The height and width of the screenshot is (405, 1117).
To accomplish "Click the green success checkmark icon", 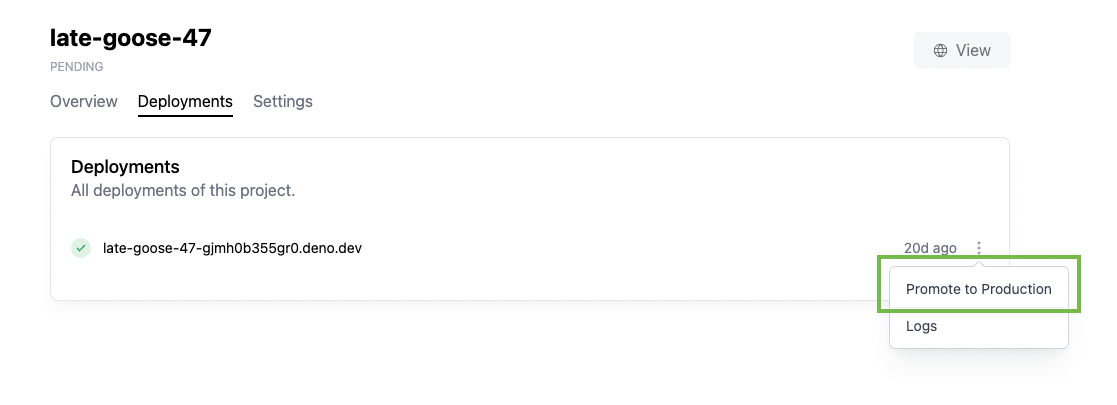I will point(81,248).
